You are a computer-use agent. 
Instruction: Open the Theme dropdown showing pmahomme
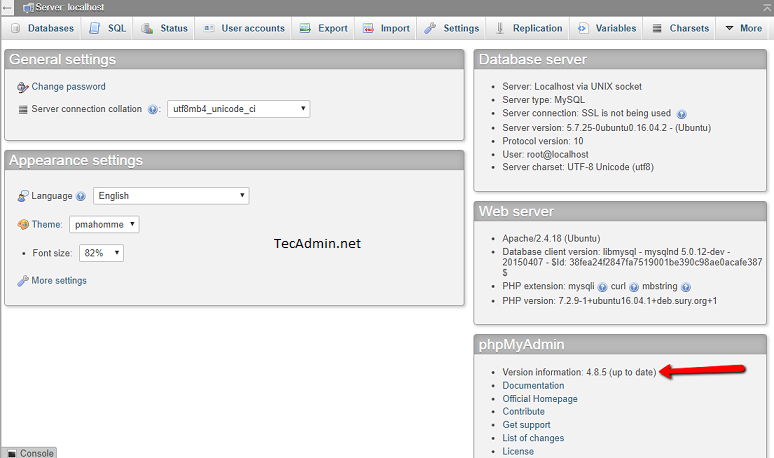[104, 225]
